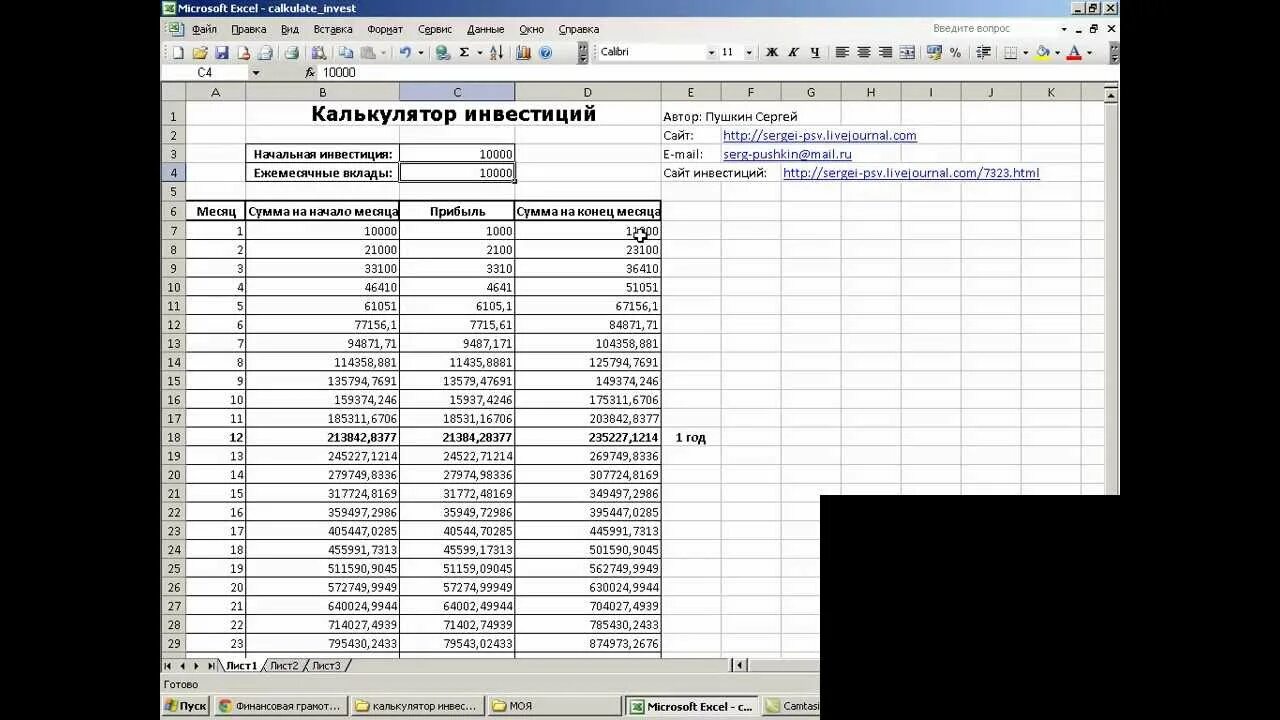Screen dimensions: 1280x720
Task: Open the Fill Color dropdown arrow
Action: [x=1057, y=52]
